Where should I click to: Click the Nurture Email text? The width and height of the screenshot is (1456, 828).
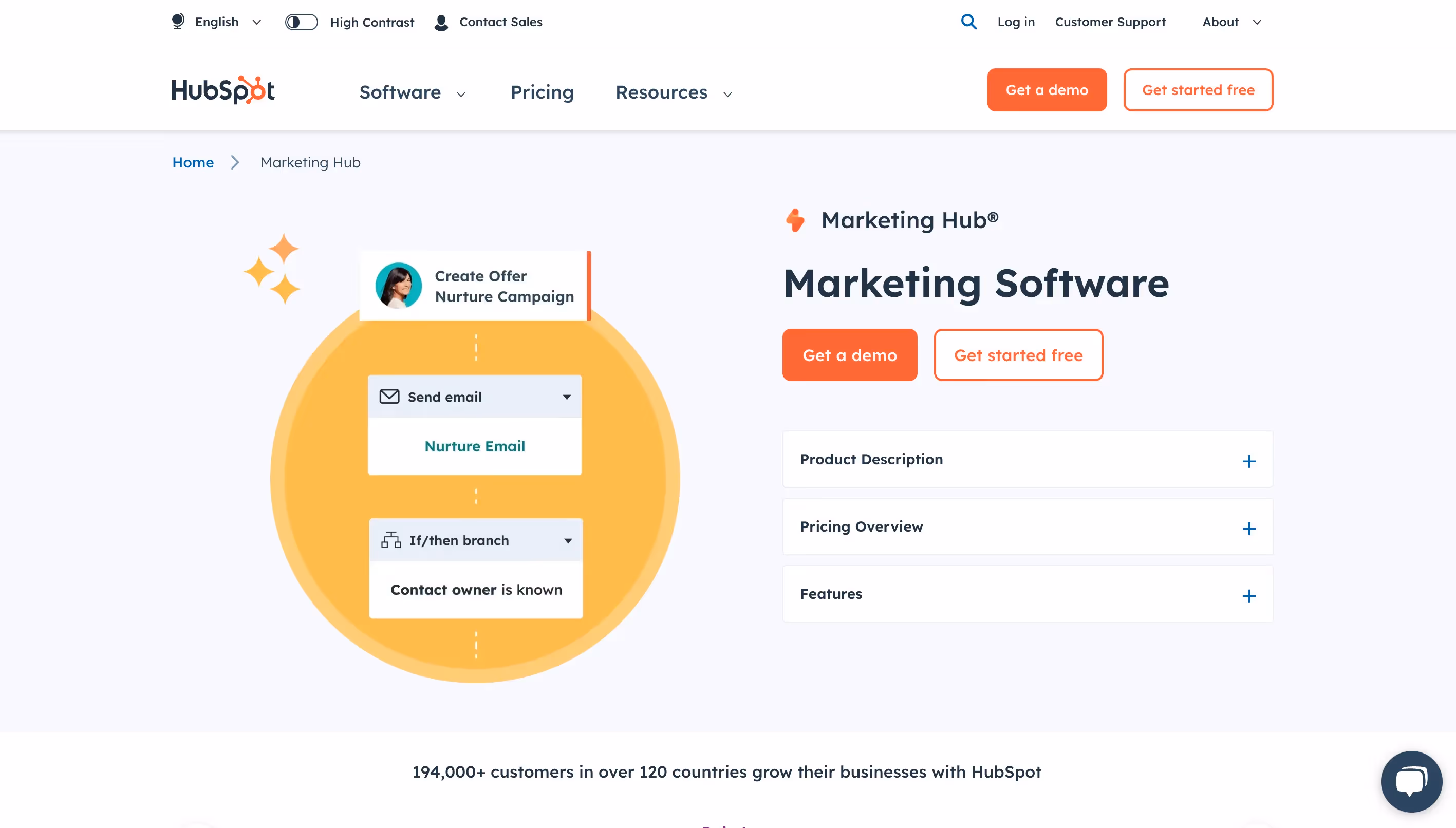(x=475, y=446)
